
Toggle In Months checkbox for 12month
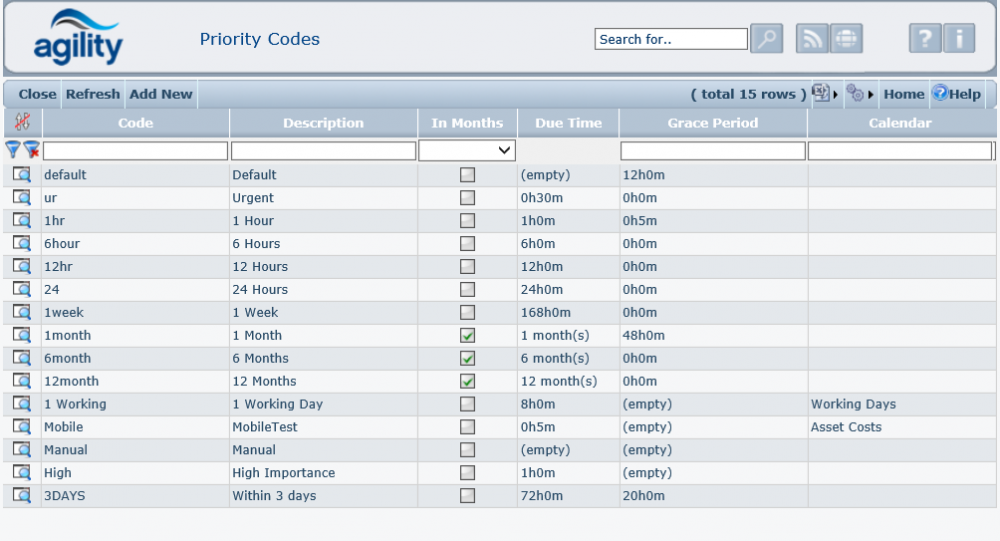[x=467, y=382]
